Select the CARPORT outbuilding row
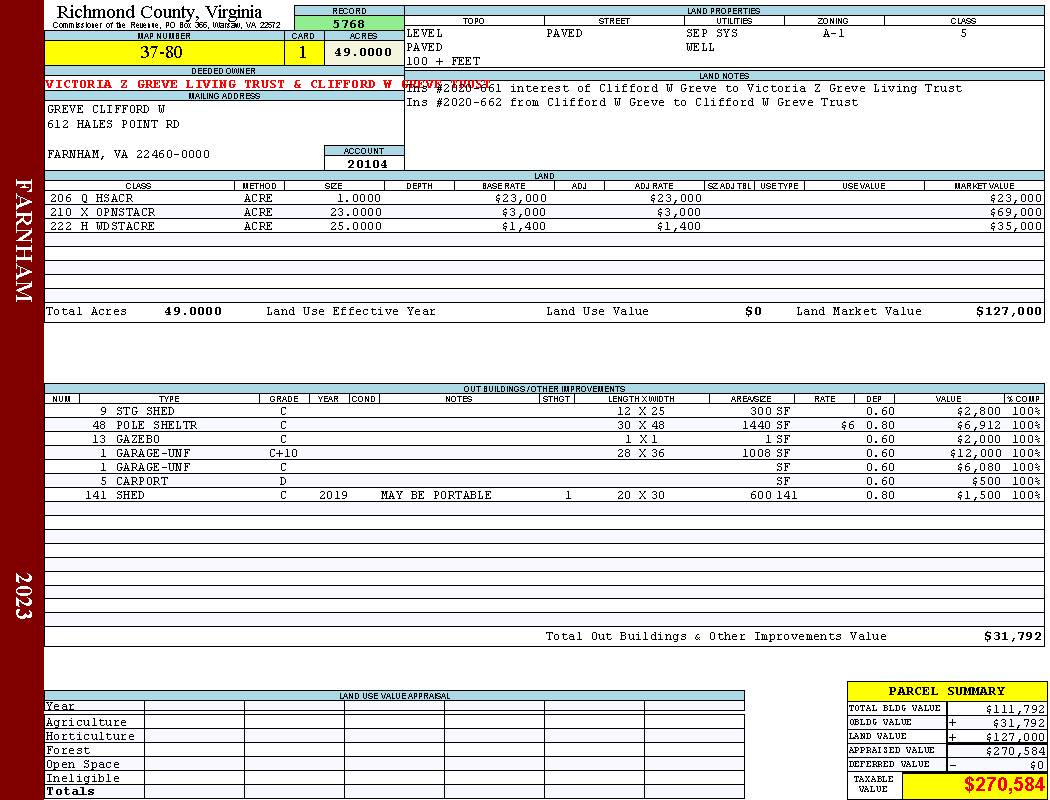The height and width of the screenshot is (800, 1050). (x=544, y=481)
